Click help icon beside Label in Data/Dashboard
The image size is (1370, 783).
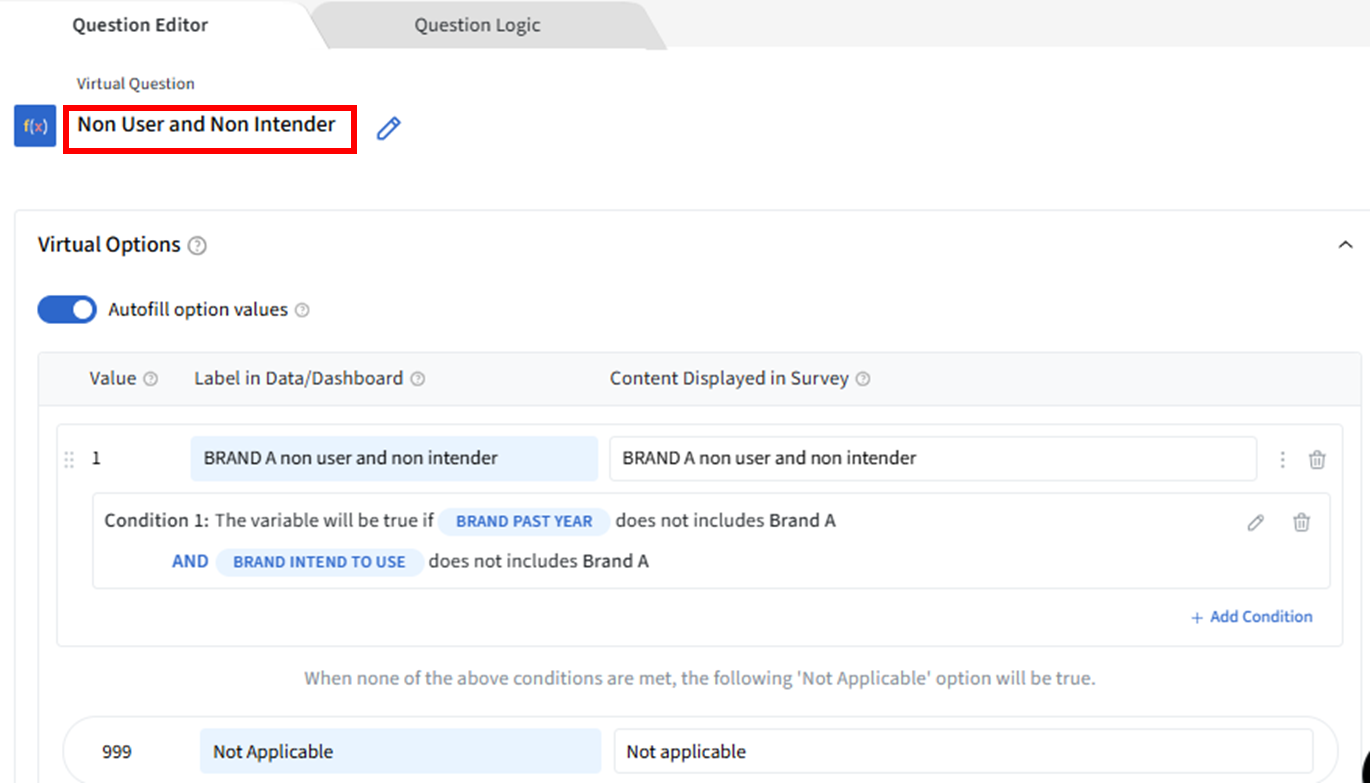point(418,379)
